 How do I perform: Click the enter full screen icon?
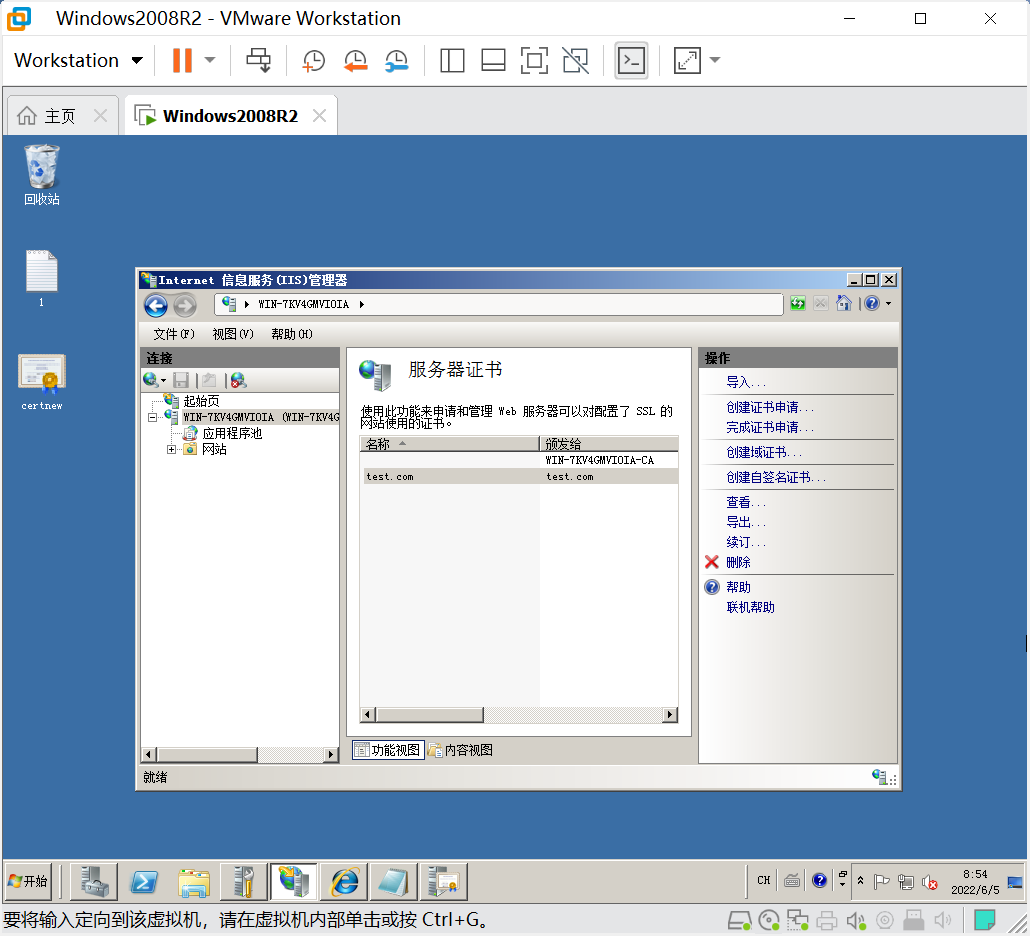pyautogui.click(x=534, y=60)
